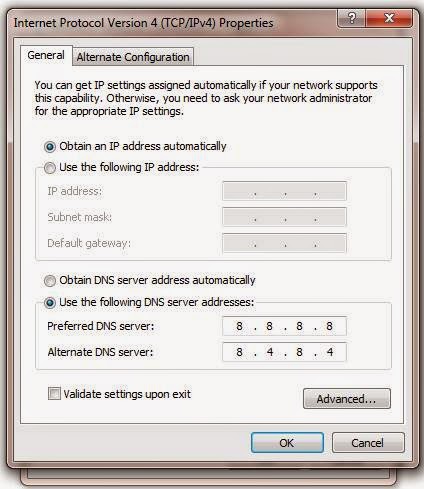
Task: Confirm with the OK button
Action: (x=287, y=443)
